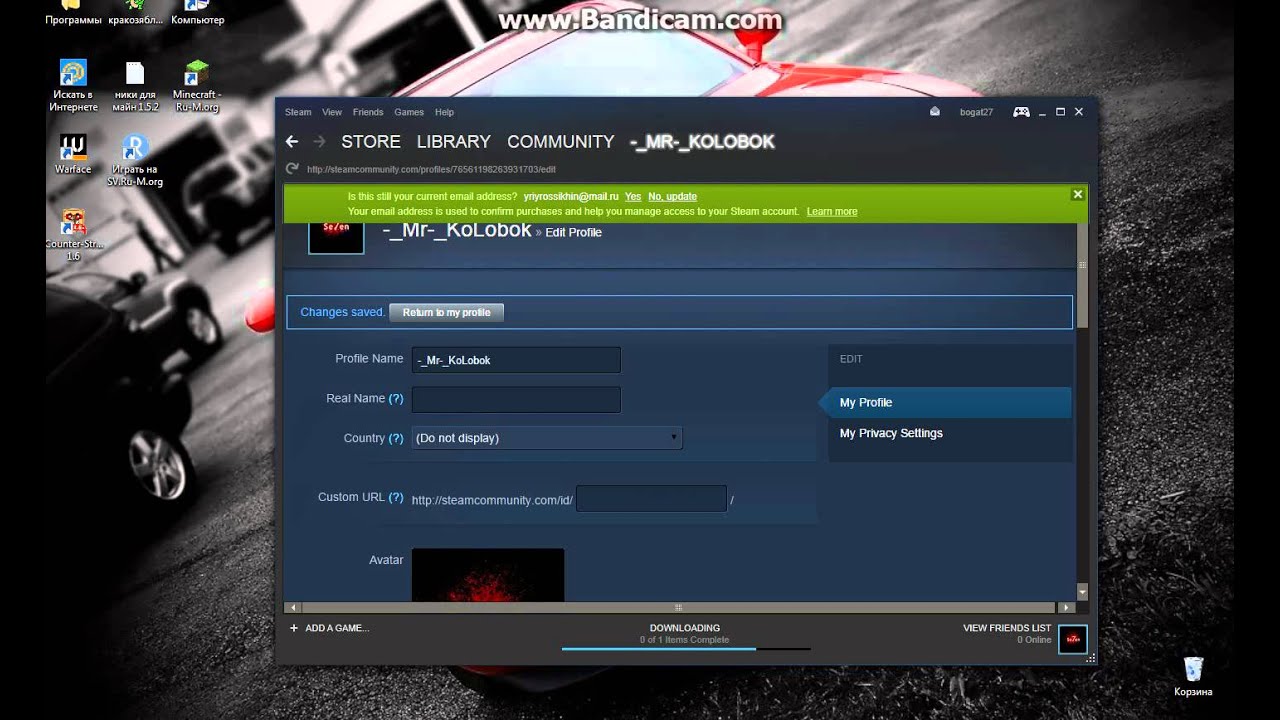Open the Warface desktop shortcut
The image size is (1280, 720).
pyautogui.click(x=73, y=154)
